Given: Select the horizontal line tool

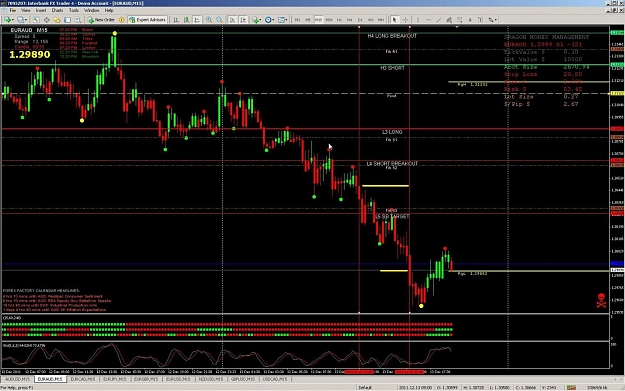Looking at the screenshot, I should [x=428, y=20].
